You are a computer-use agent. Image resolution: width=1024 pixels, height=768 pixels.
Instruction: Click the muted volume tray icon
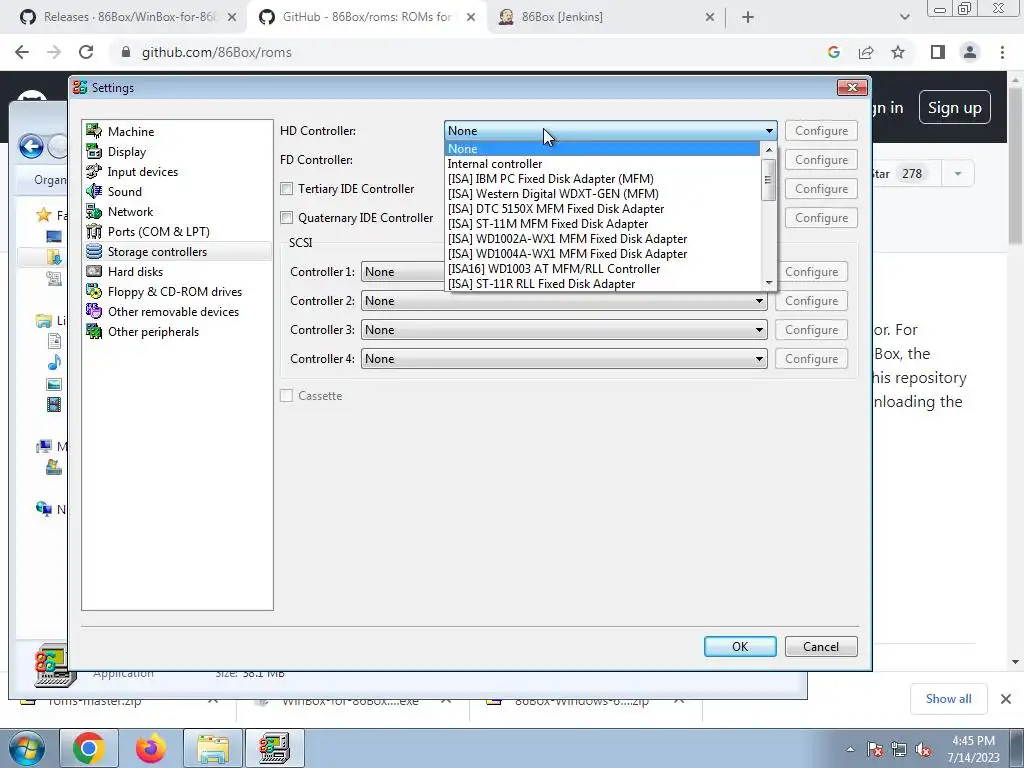pos(923,750)
